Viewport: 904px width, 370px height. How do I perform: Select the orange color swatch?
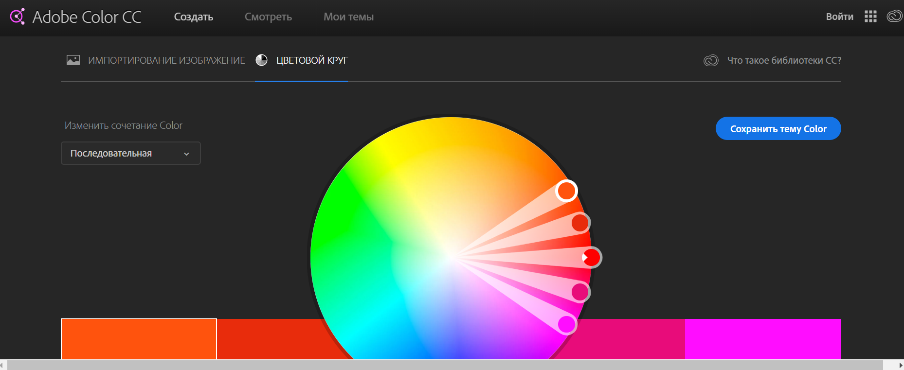point(139,339)
